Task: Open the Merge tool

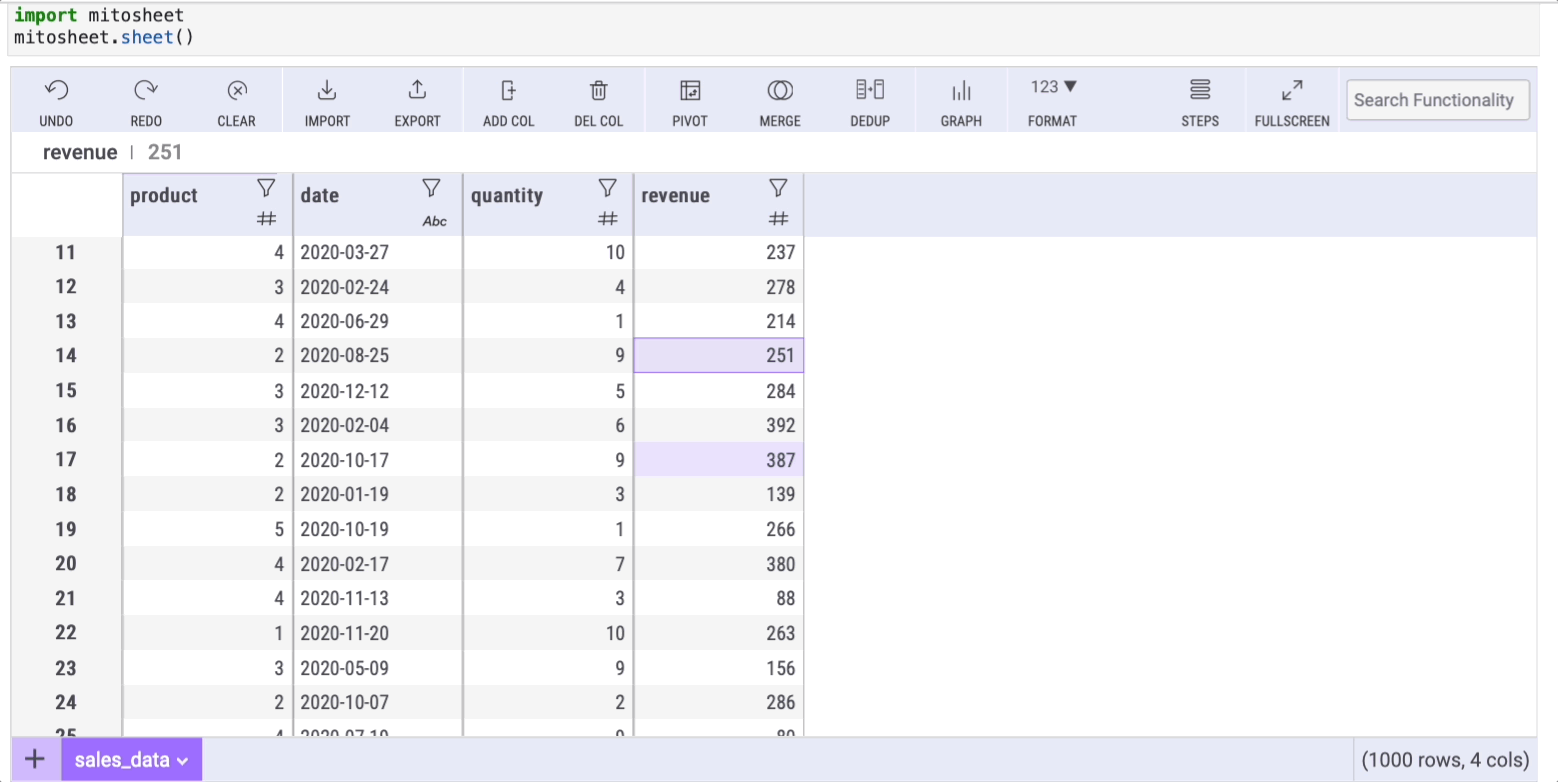Action: (x=780, y=91)
